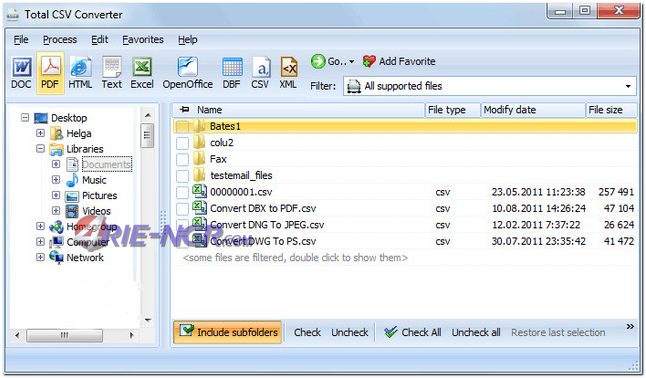Click the Network globe icon
Screen dimensions: 646x378
(x=56, y=257)
